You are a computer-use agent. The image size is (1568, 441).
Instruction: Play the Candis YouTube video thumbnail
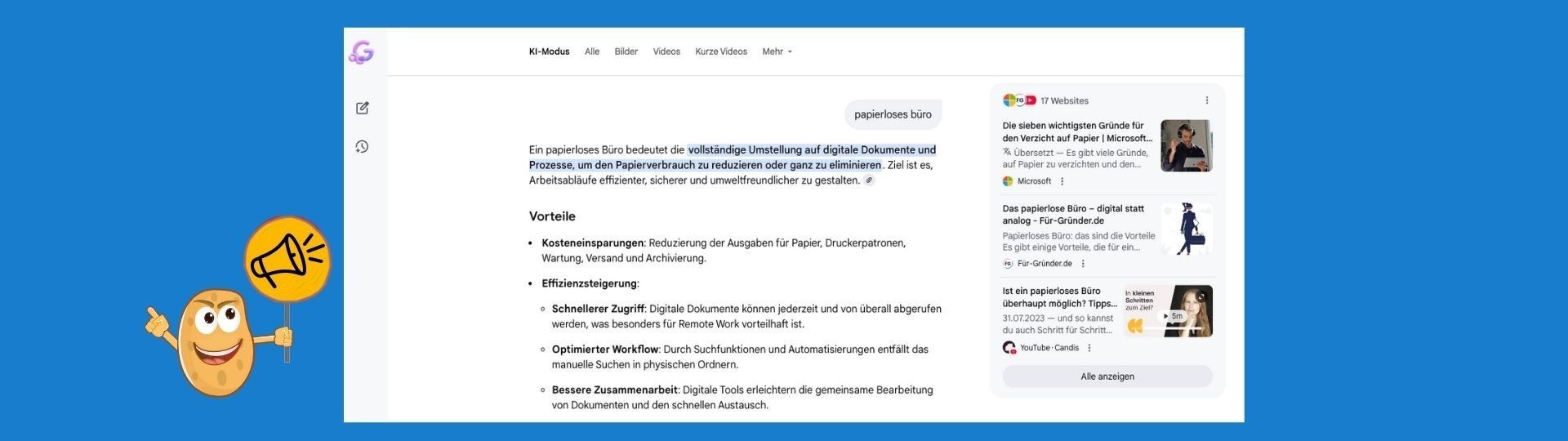pyautogui.click(x=1168, y=311)
